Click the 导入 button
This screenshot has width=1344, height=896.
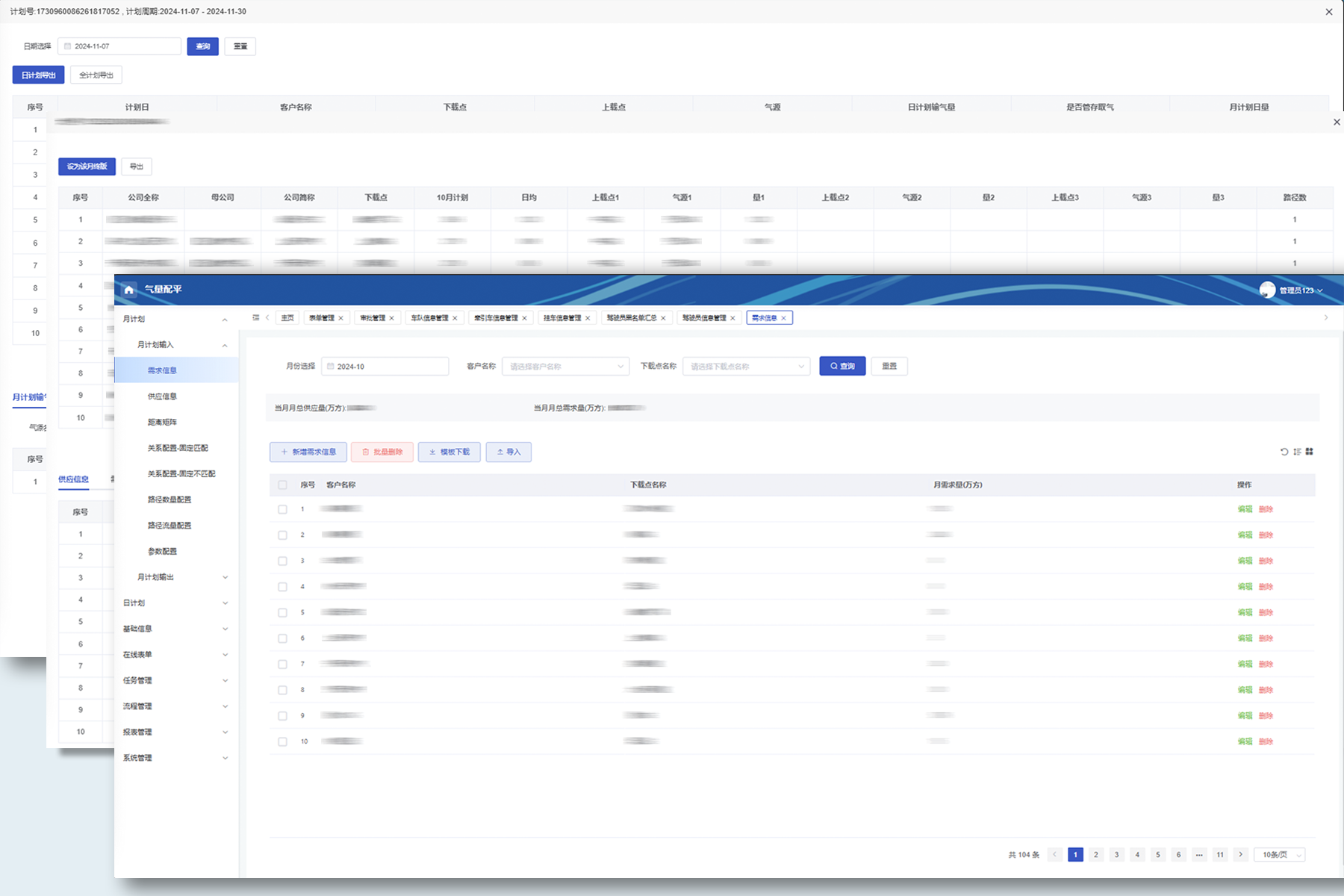tap(508, 452)
